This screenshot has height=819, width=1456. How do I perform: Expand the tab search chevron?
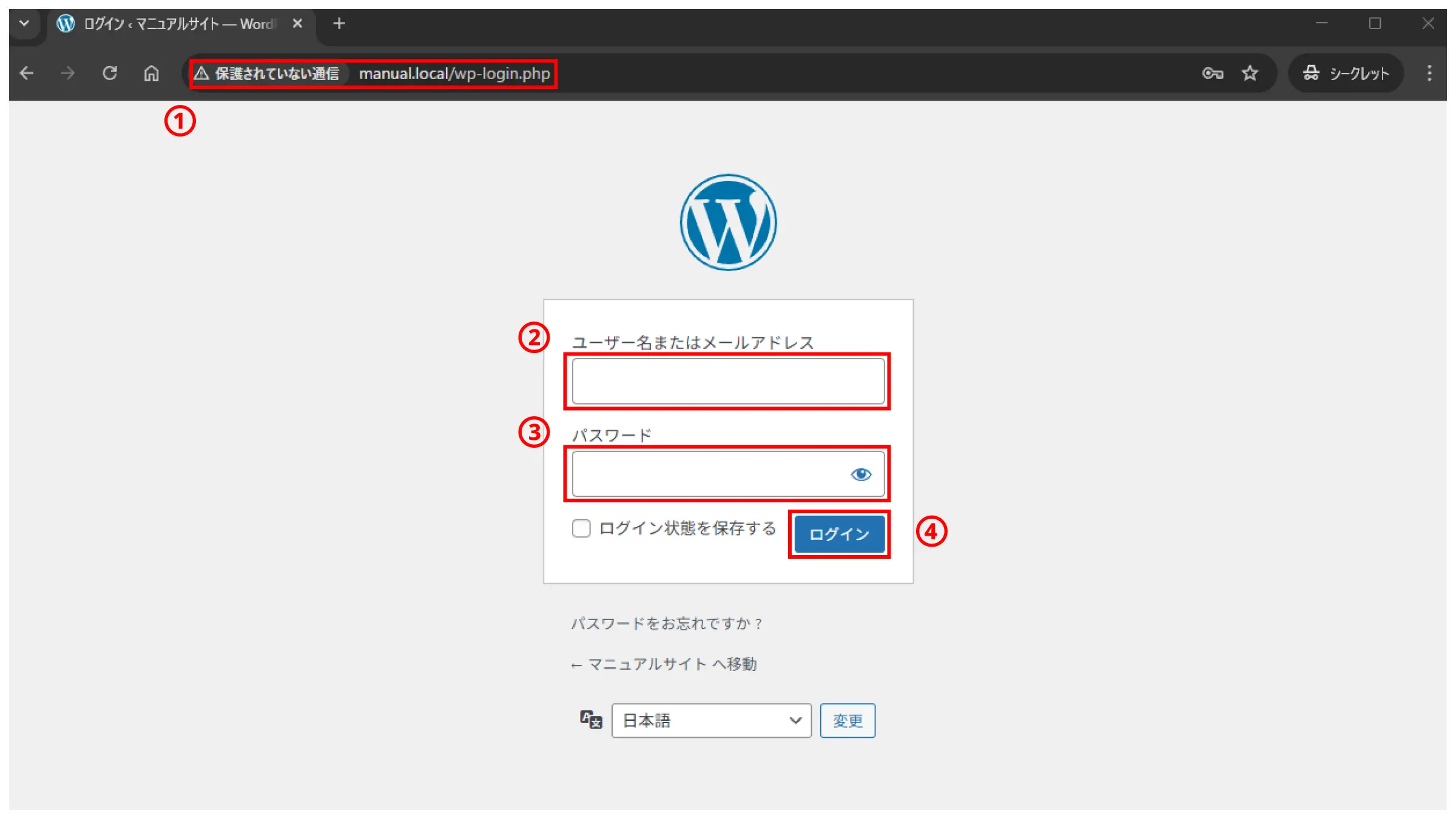(x=24, y=24)
